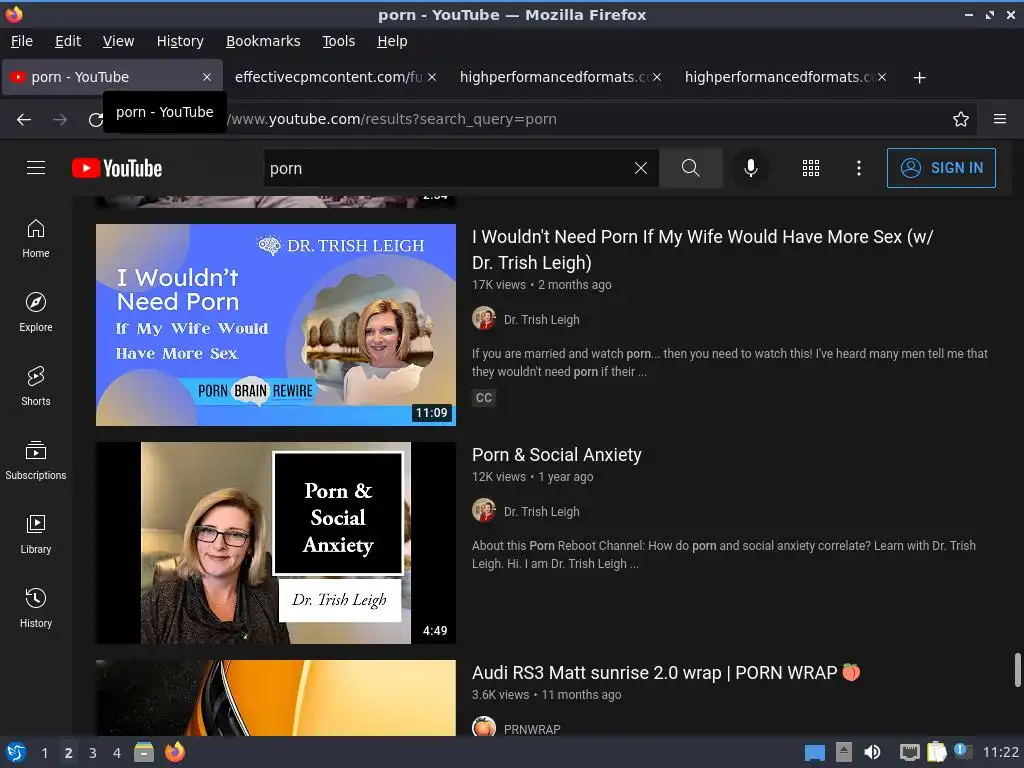Viewport: 1024px width, 768px height.
Task: Click the 11:09 video thumbnail
Action: click(x=276, y=325)
